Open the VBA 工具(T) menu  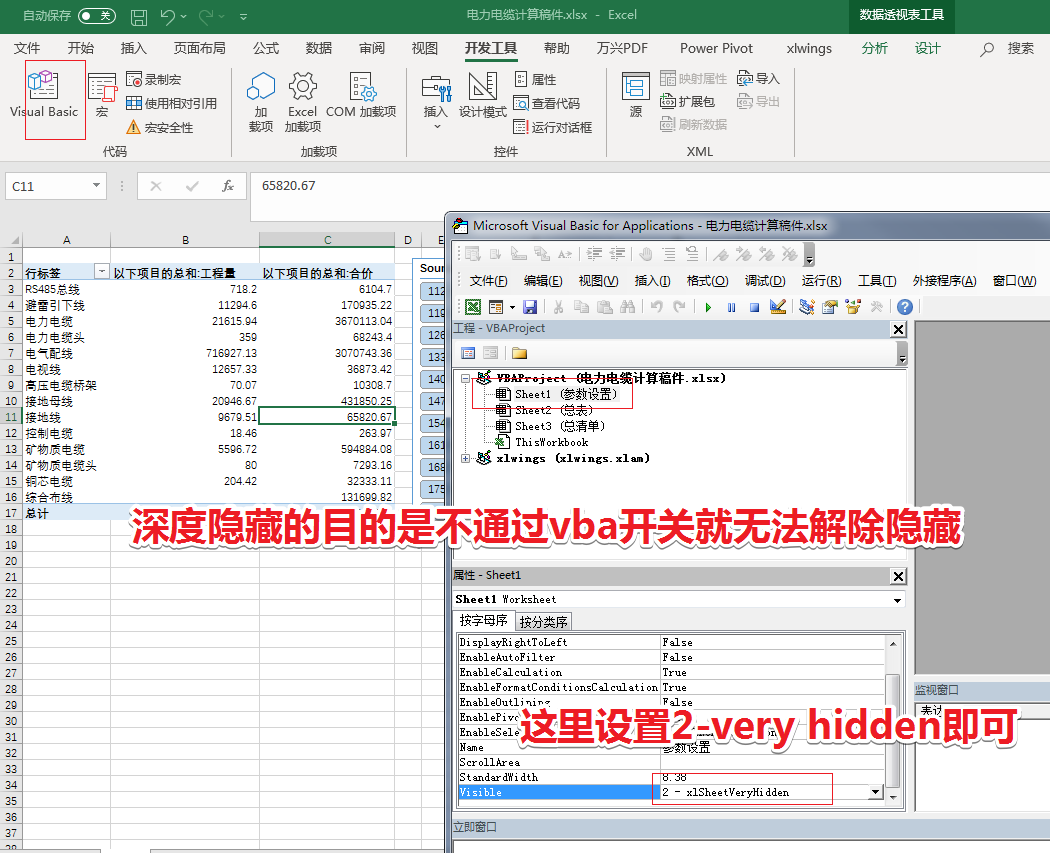pyautogui.click(x=877, y=281)
